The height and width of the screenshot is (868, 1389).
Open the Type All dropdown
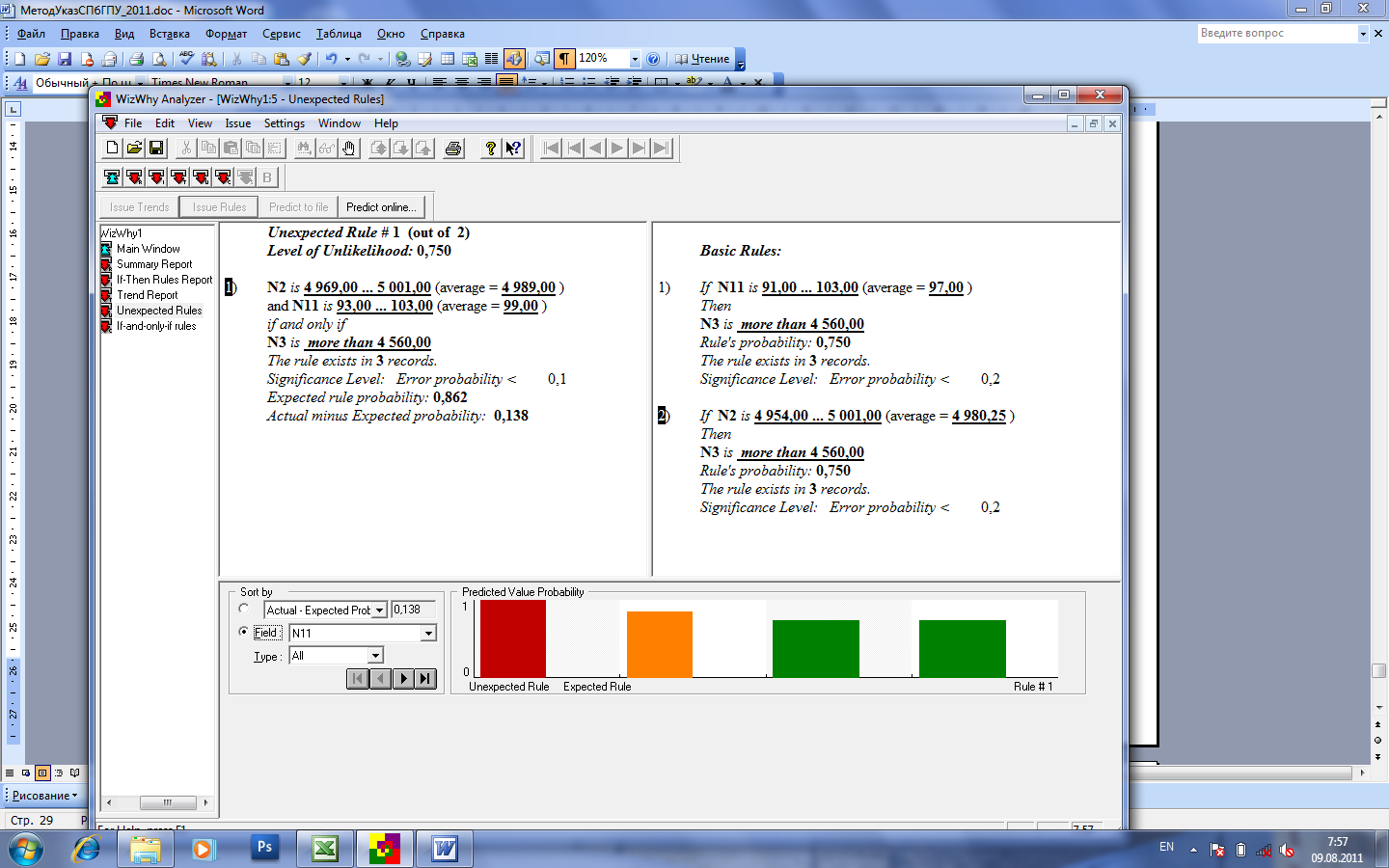click(x=375, y=656)
